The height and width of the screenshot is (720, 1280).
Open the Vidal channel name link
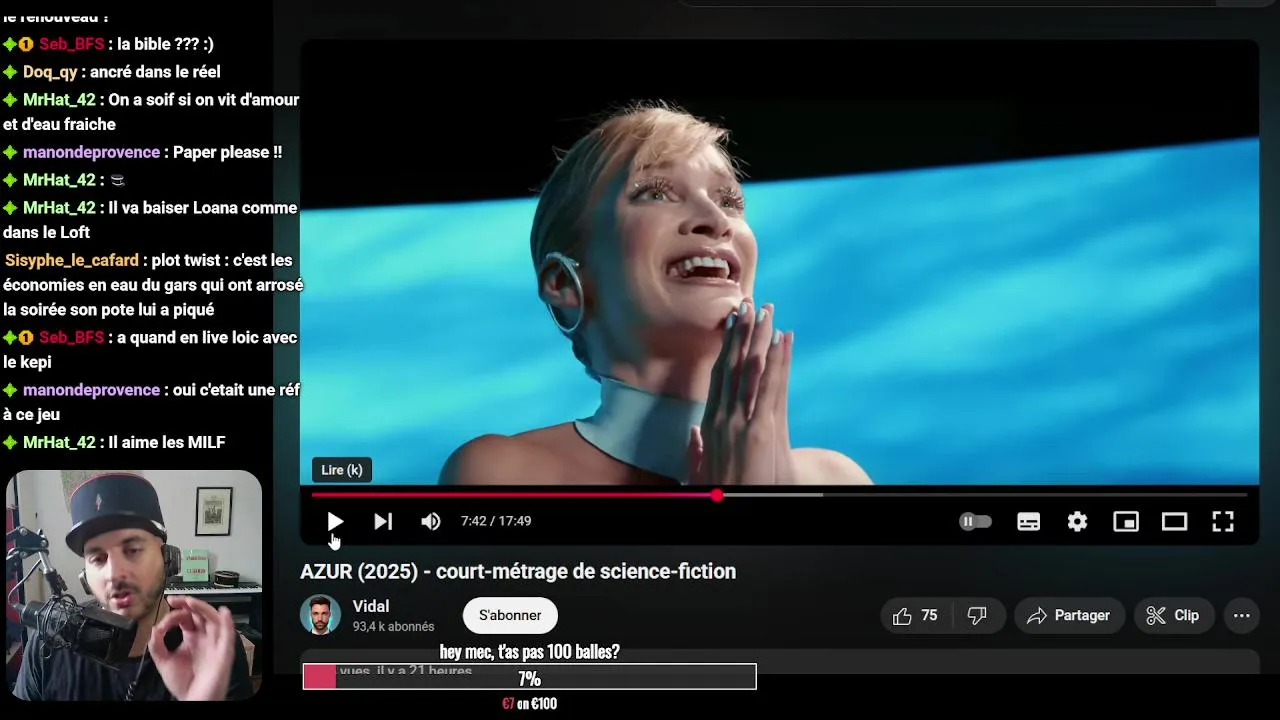[371, 606]
